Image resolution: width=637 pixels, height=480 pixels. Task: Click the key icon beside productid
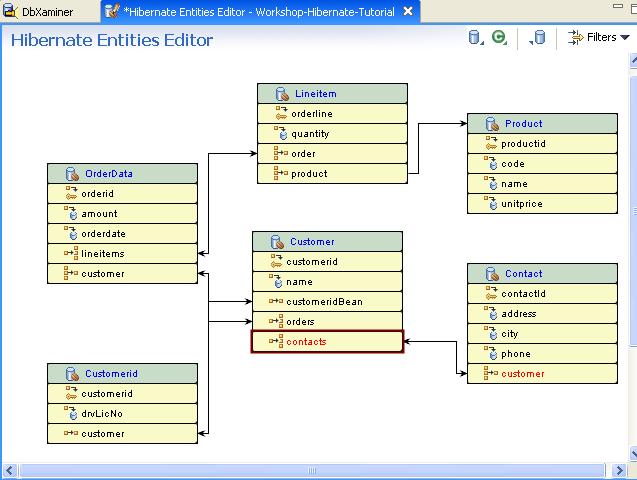(491, 143)
